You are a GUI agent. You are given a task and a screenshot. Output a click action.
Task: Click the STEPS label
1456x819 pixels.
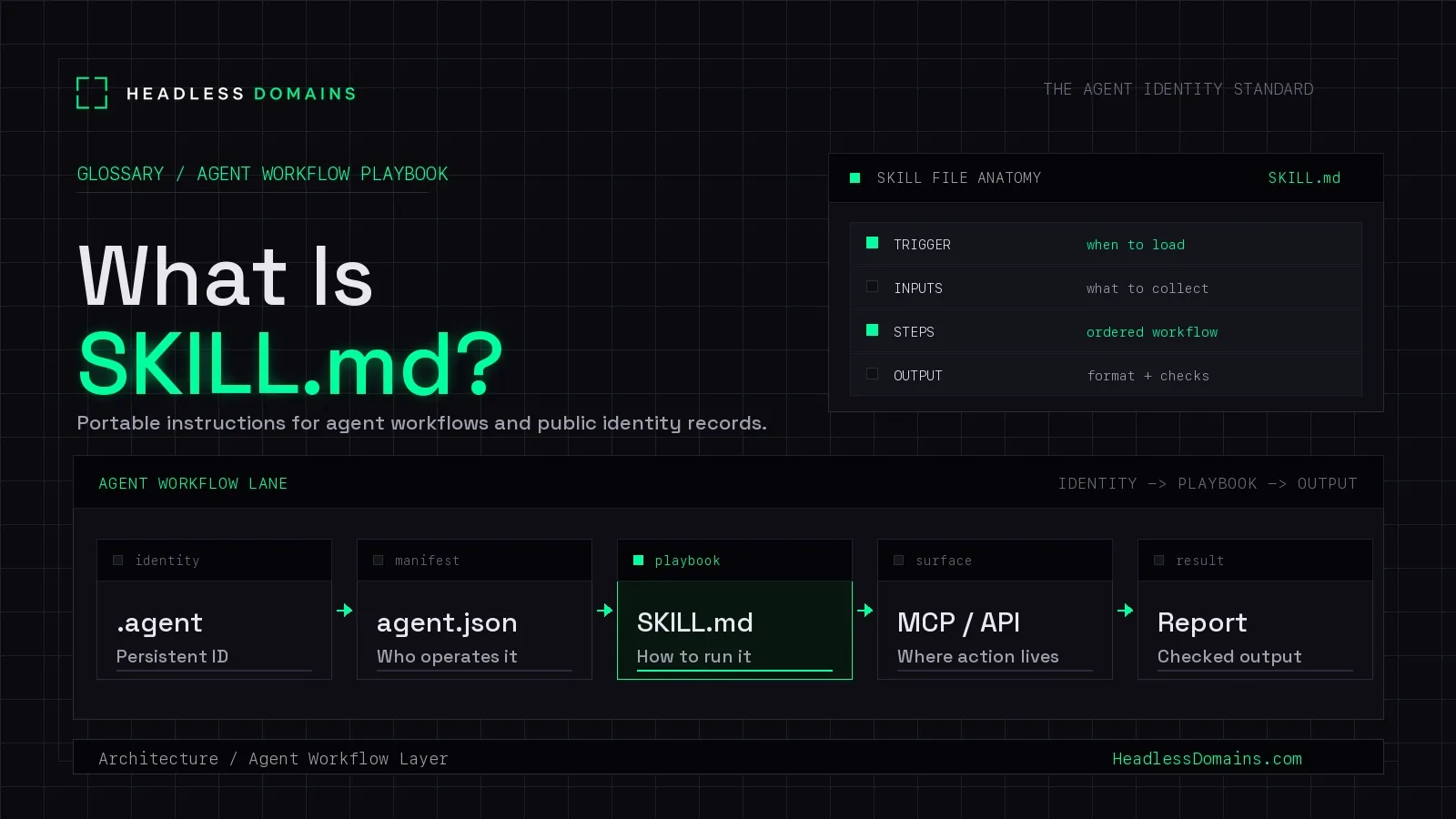pyautogui.click(x=914, y=332)
